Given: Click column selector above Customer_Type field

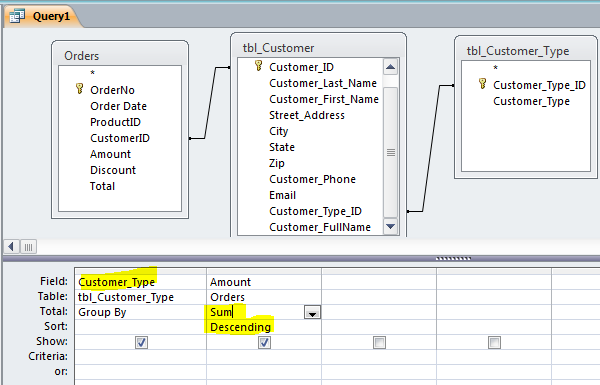Looking at the screenshot, I should pyautogui.click(x=140, y=271).
